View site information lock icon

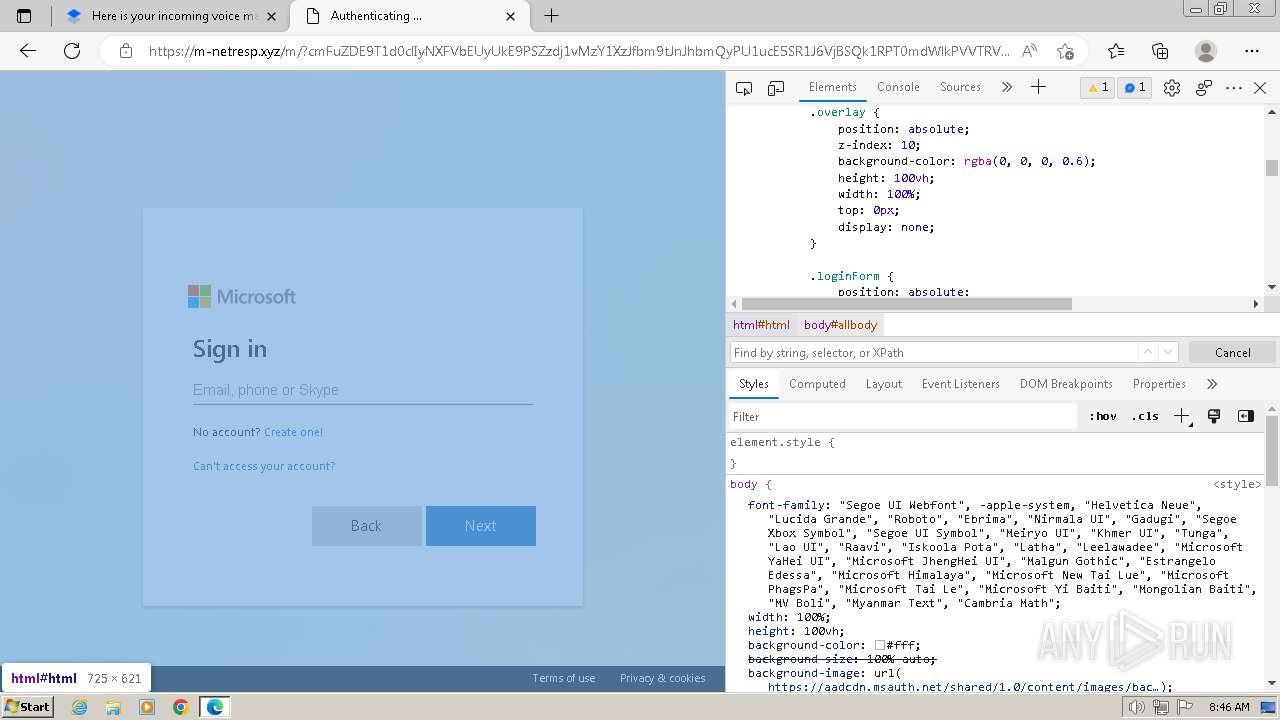tap(126, 51)
